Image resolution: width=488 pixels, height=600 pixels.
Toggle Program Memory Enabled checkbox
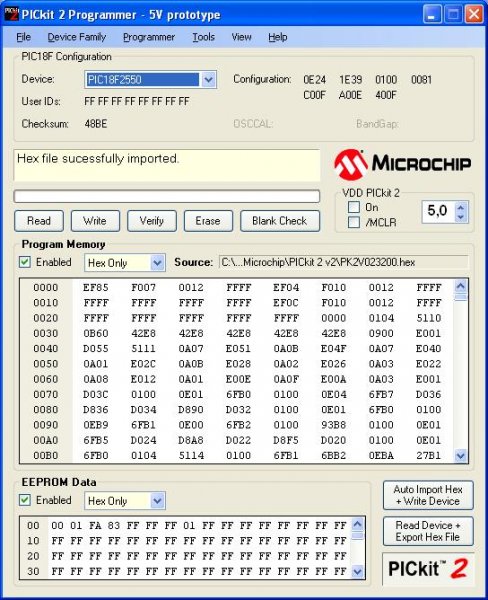(x=25, y=262)
